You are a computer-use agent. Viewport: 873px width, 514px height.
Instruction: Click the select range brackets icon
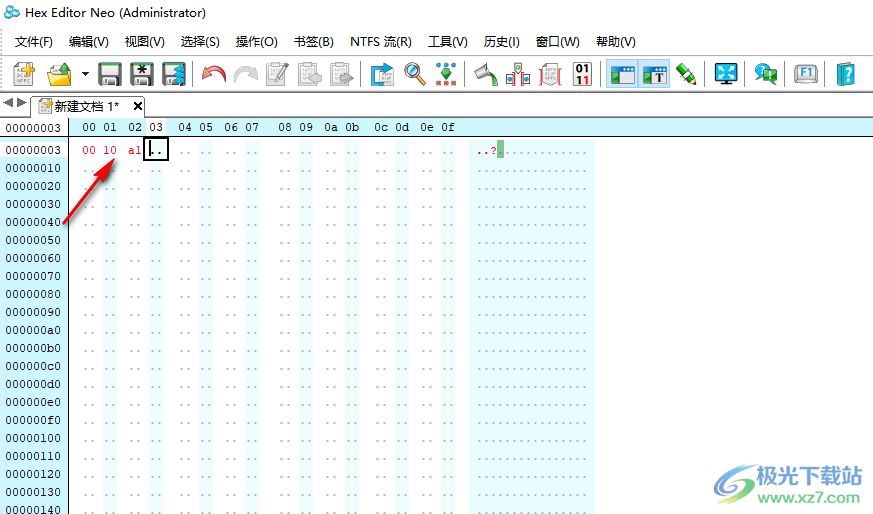(x=550, y=74)
